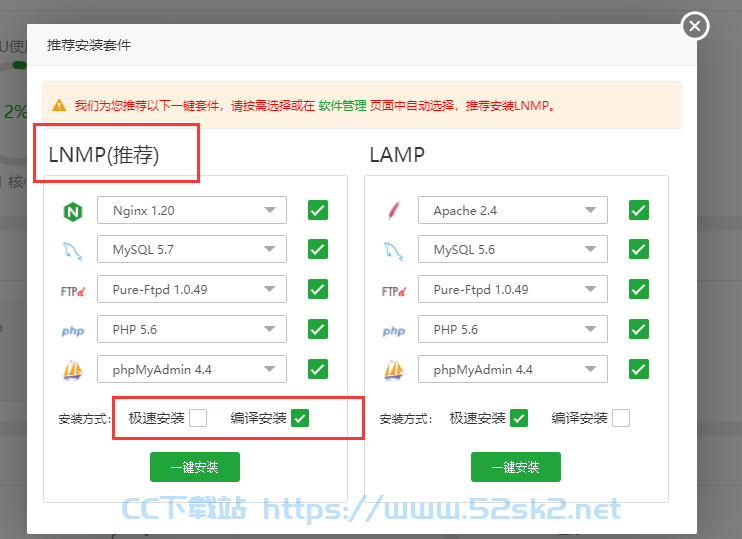Image resolution: width=742 pixels, height=539 pixels.
Task: Uncheck LNMP phpMyAdmin 4.4 checkbox
Action: click(x=318, y=369)
